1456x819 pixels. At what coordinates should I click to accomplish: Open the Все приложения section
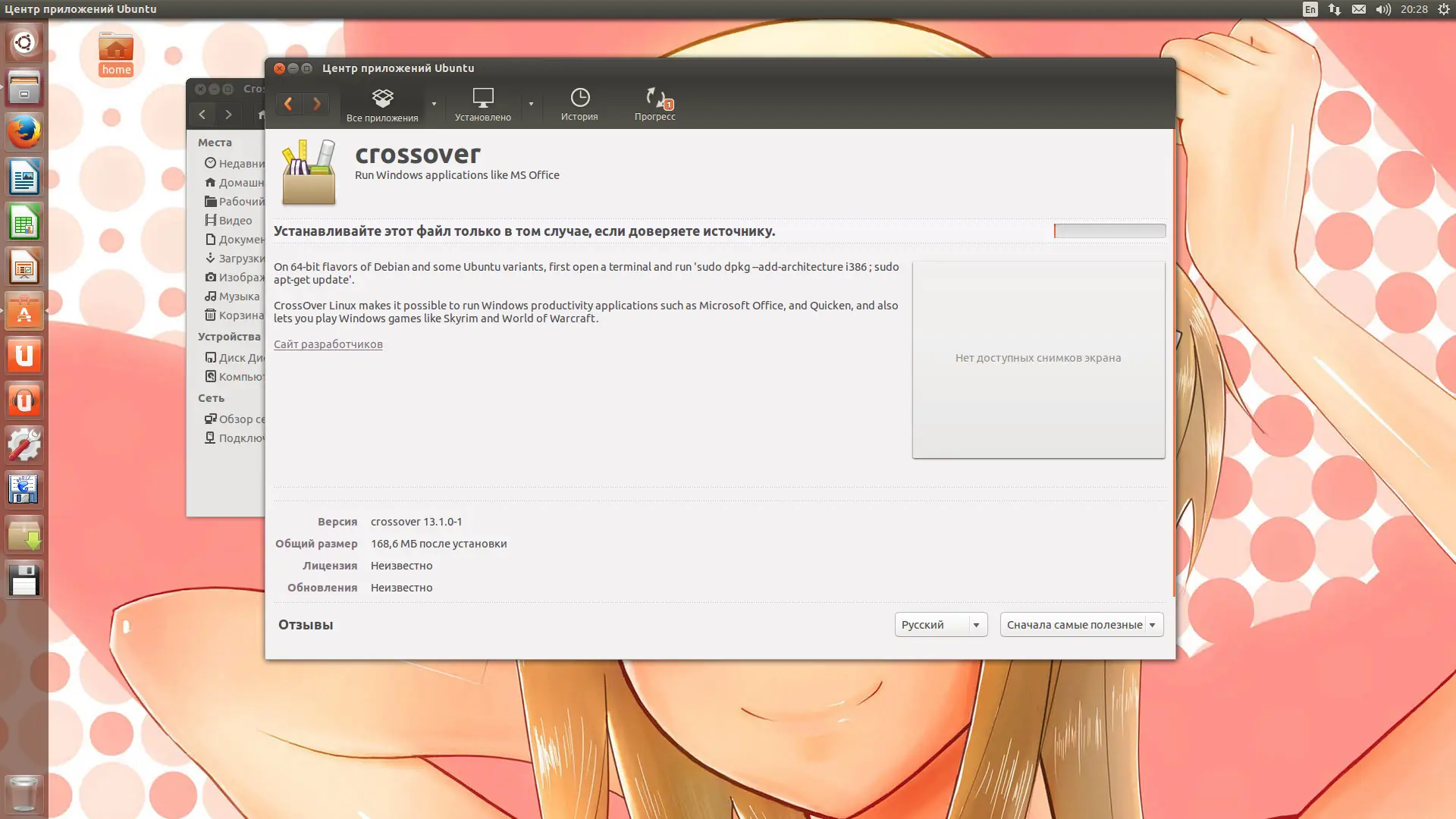point(382,105)
